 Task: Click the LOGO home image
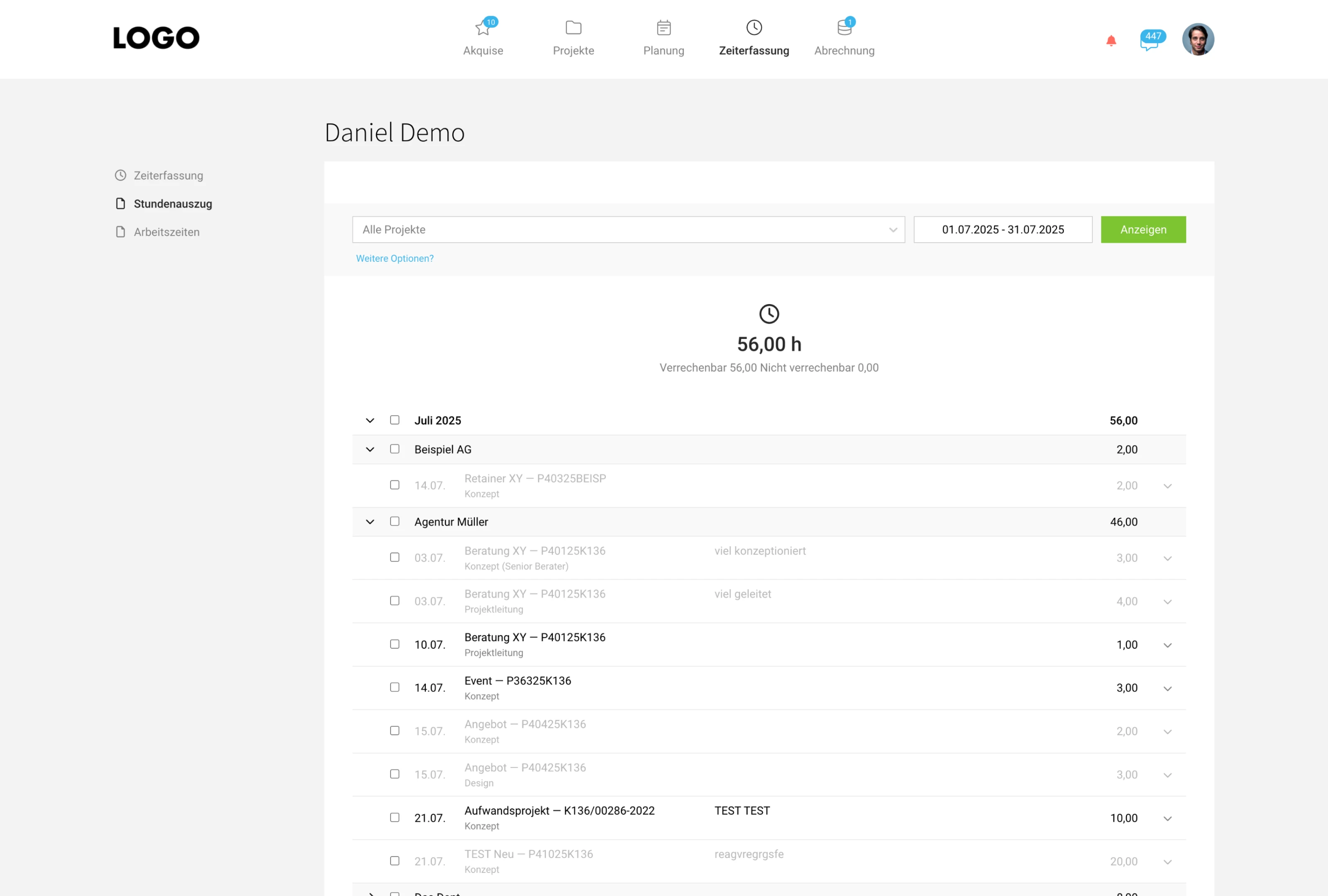[x=156, y=38]
